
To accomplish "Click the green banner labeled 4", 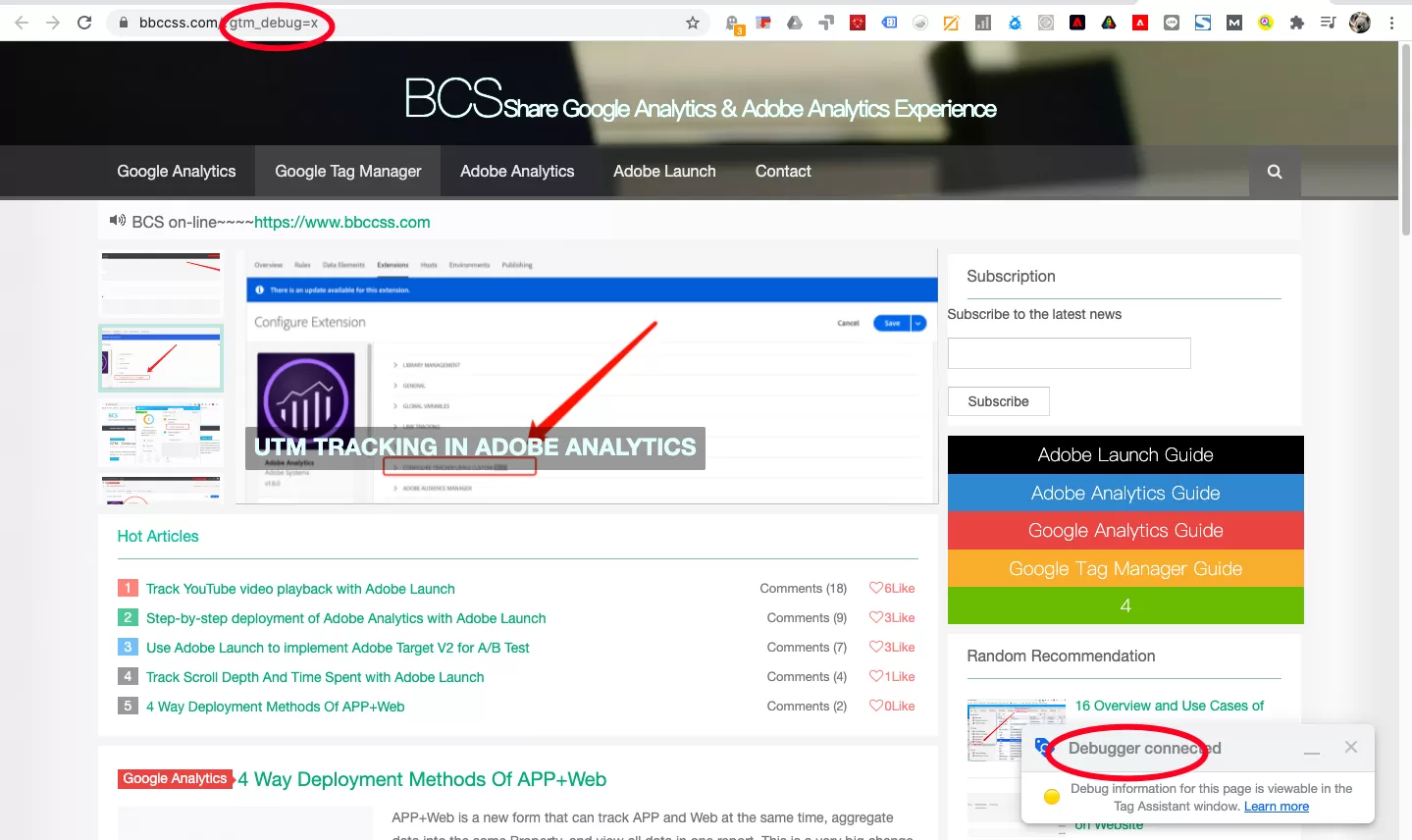I will click(x=1125, y=605).
